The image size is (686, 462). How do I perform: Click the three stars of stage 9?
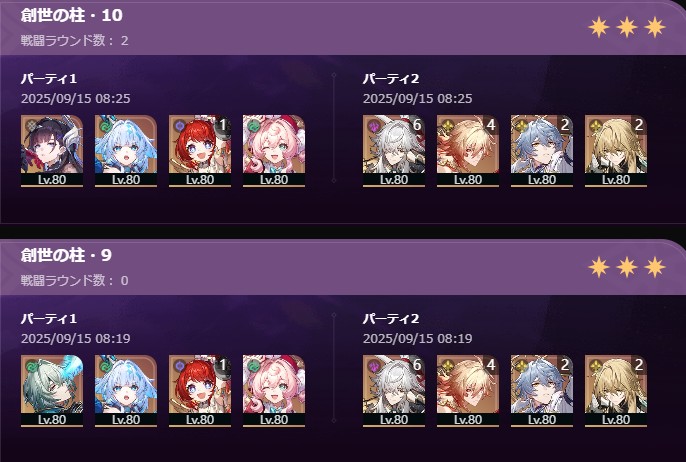[x=626, y=267]
